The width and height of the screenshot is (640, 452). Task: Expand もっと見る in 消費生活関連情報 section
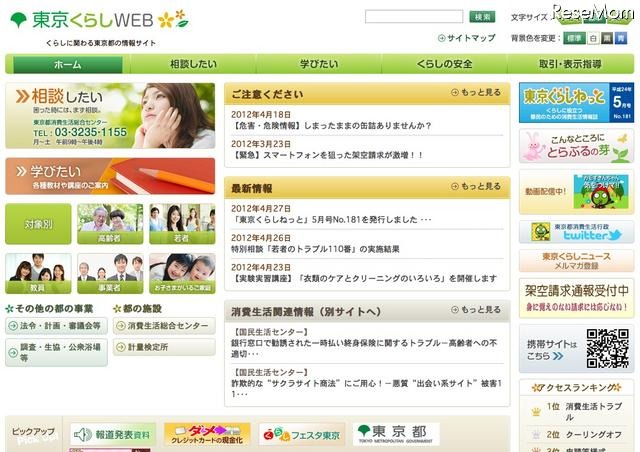(x=476, y=310)
